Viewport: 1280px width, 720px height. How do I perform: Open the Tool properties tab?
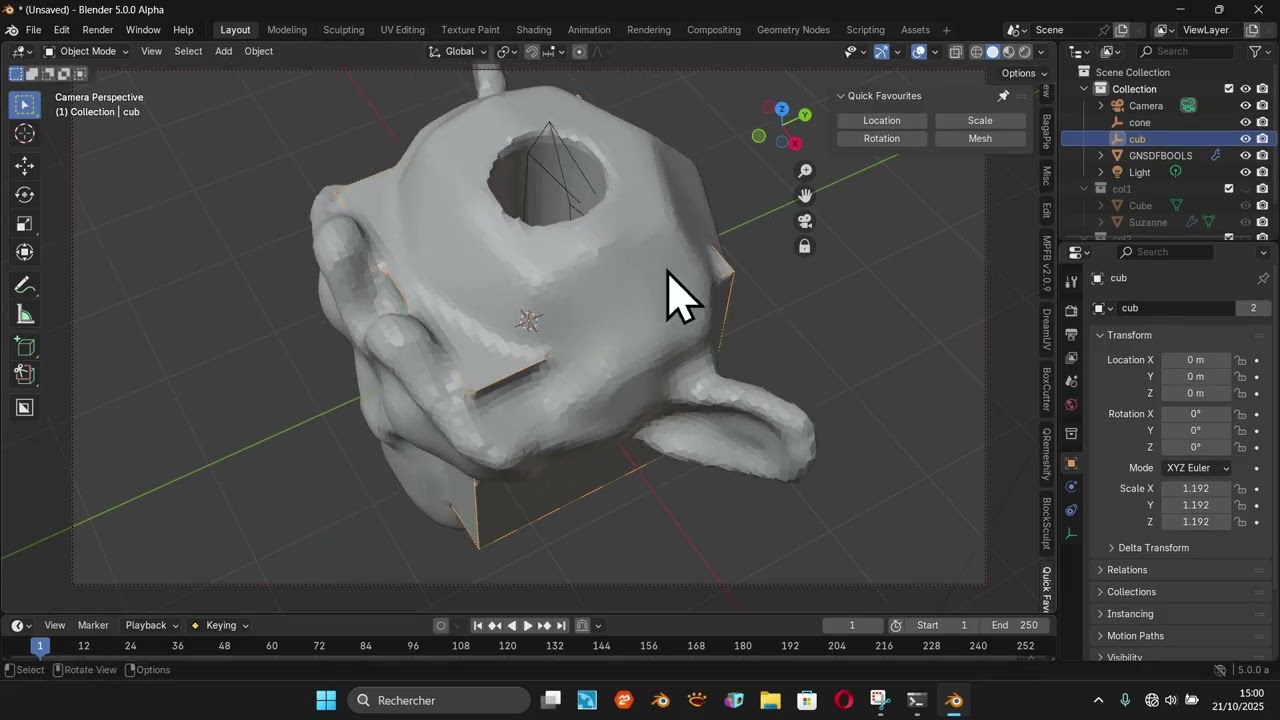pos(1071,283)
